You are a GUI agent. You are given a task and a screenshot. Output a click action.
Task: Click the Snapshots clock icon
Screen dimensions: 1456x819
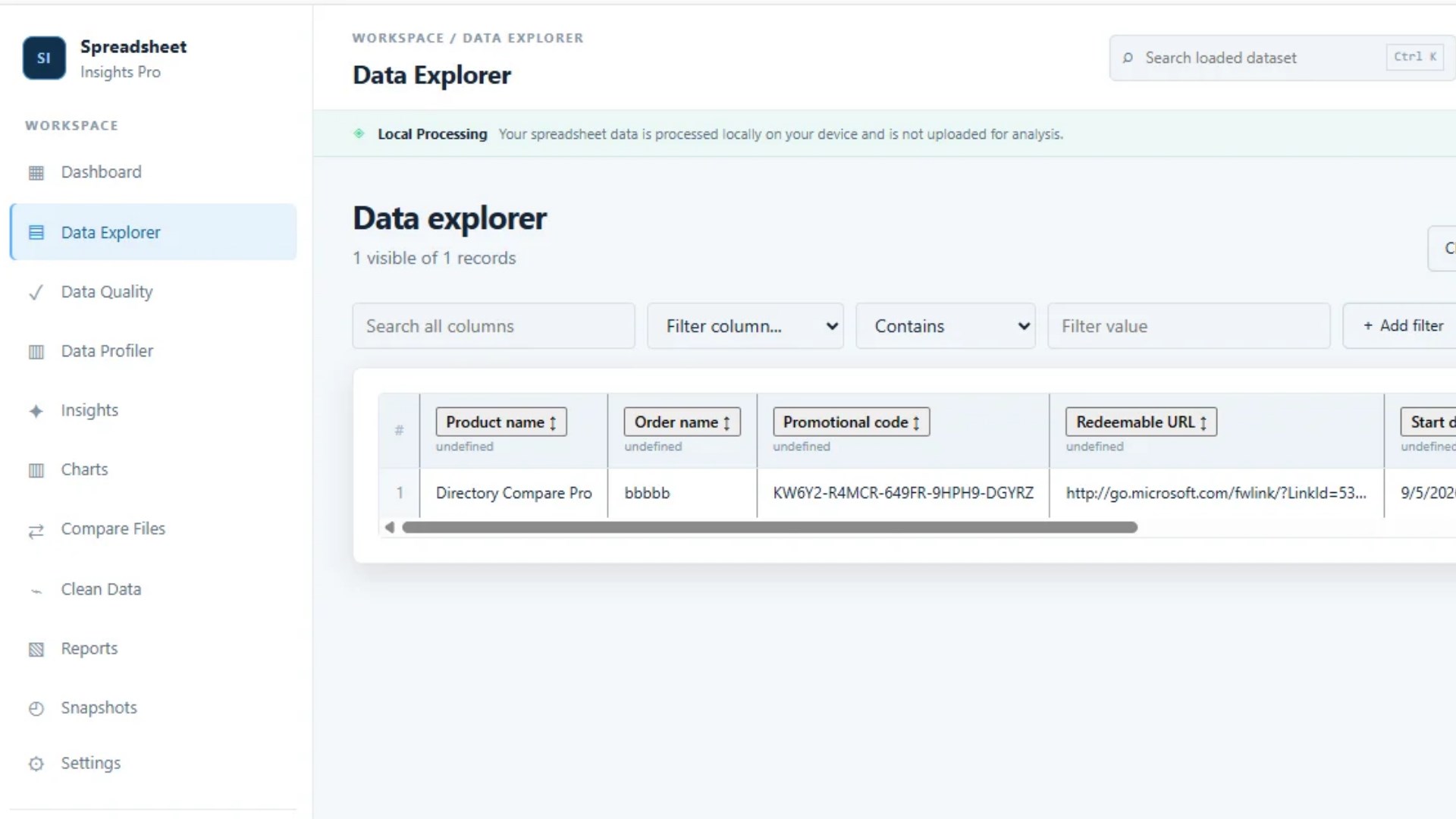point(36,708)
